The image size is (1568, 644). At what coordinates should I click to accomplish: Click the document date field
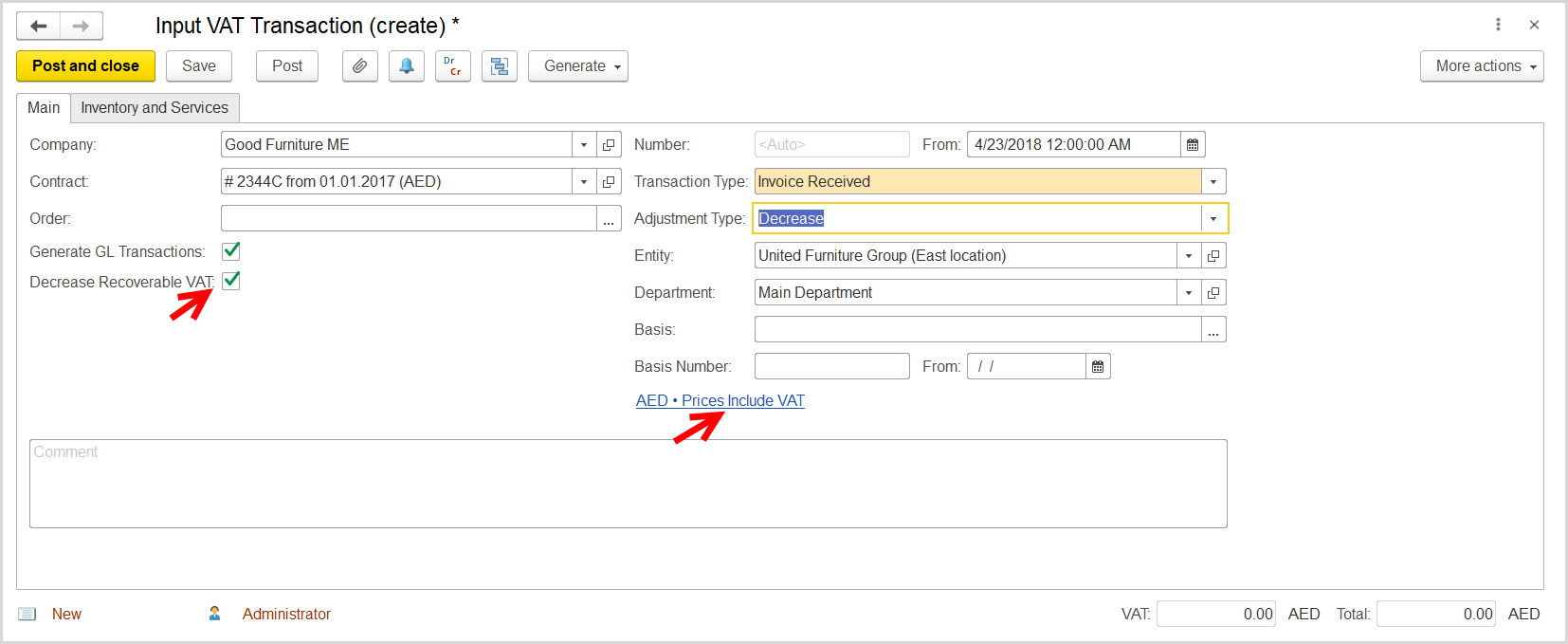(1073, 145)
